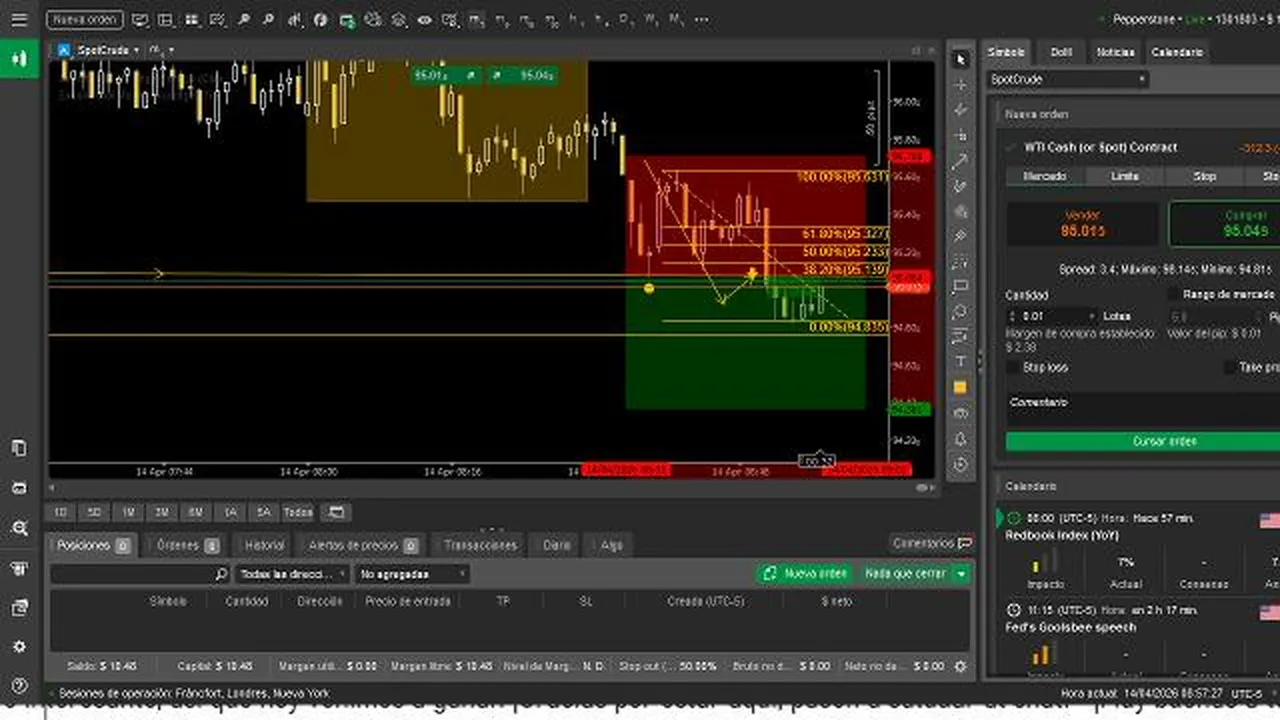This screenshot has width=1280, height=720.
Task: Select the Todos chart period button
Action: point(298,512)
